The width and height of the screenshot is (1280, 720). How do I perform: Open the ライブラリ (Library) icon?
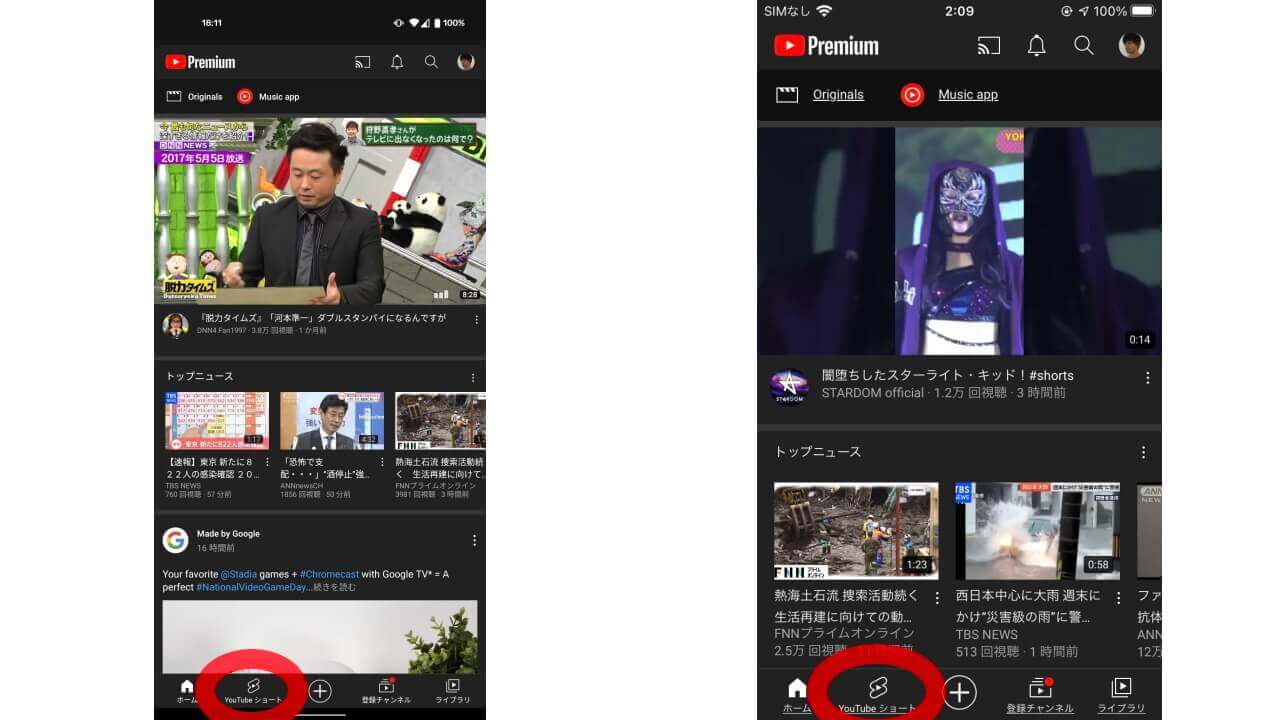pyautogui.click(x=1120, y=690)
